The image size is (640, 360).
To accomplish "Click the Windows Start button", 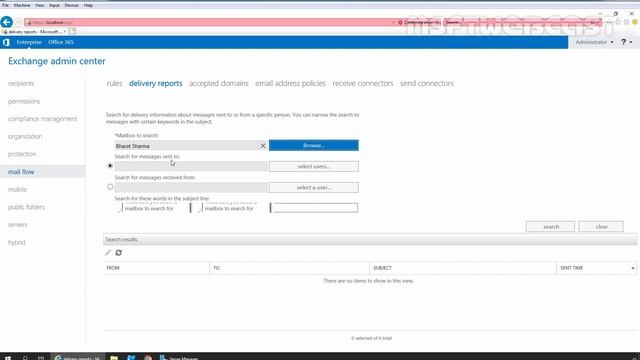I will pyautogui.click(x=8, y=357).
